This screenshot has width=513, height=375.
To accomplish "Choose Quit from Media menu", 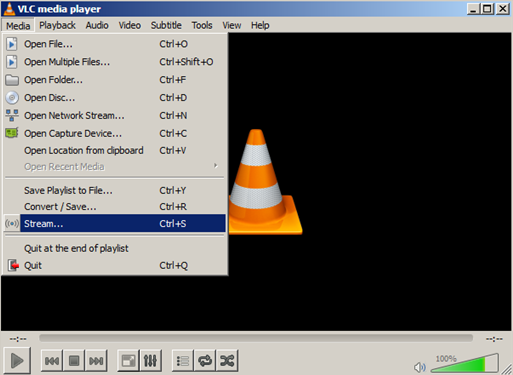I will pyautogui.click(x=115, y=266).
